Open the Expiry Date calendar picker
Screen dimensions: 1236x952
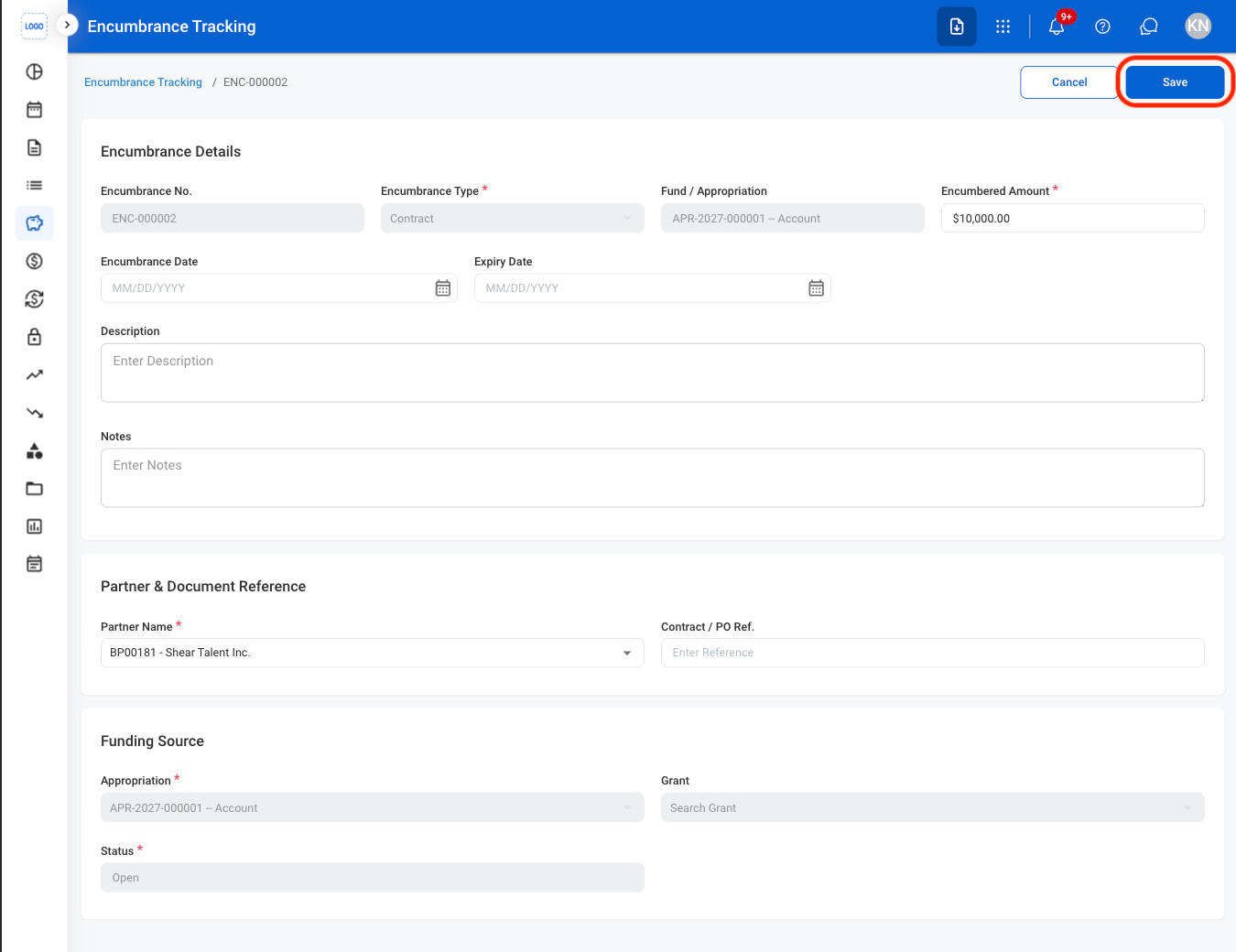tap(817, 288)
